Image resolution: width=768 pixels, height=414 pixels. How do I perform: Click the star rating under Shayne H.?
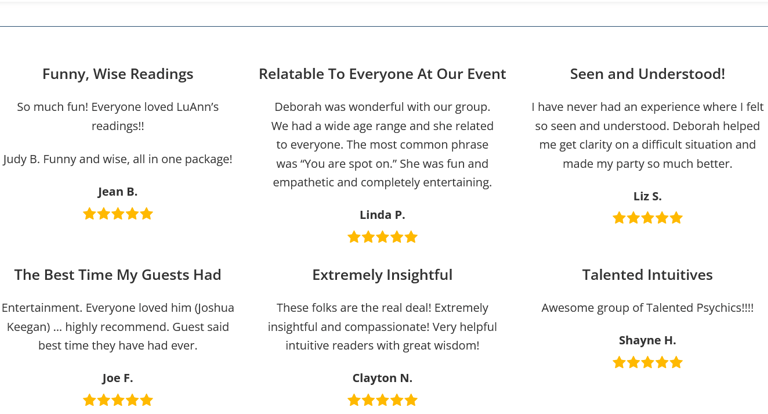click(x=647, y=362)
